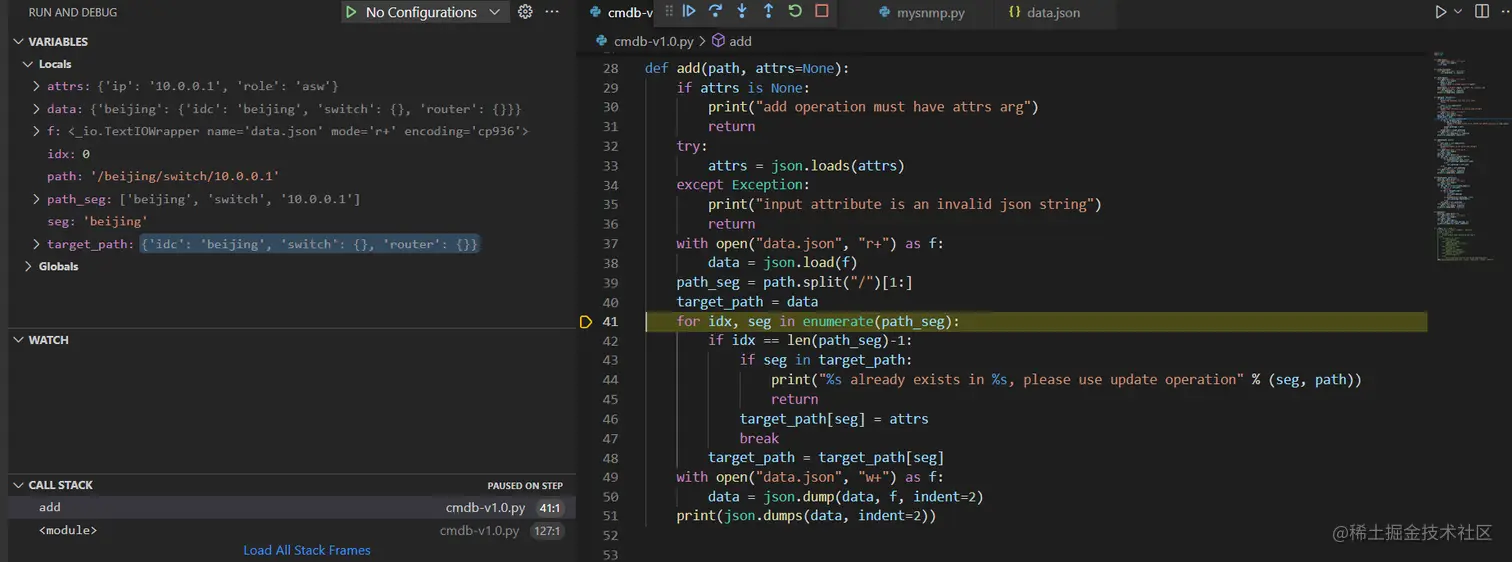Viewport: 1512px width, 562px height.
Task: Click the debug toolbar drag handle
Action: click(x=669, y=11)
